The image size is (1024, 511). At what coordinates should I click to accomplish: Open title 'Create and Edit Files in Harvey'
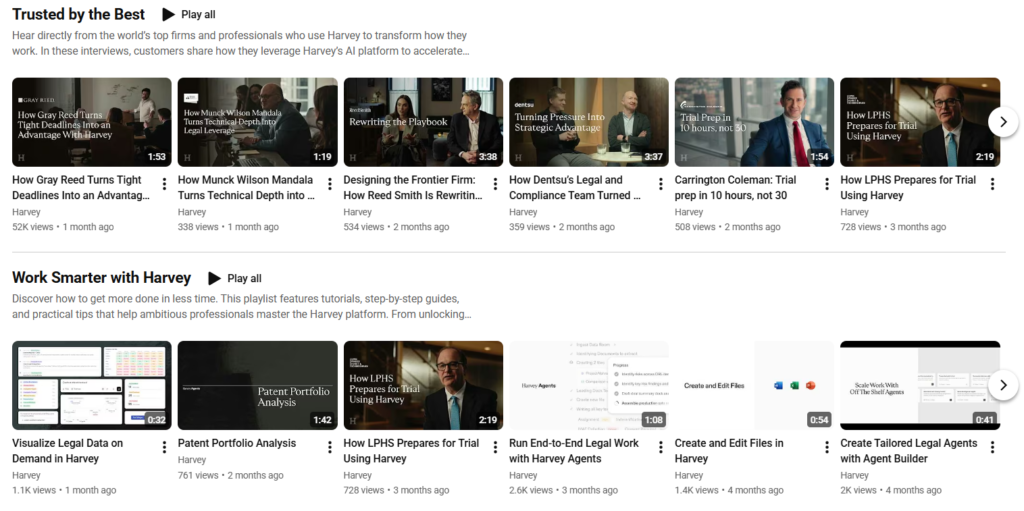[x=729, y=451]
